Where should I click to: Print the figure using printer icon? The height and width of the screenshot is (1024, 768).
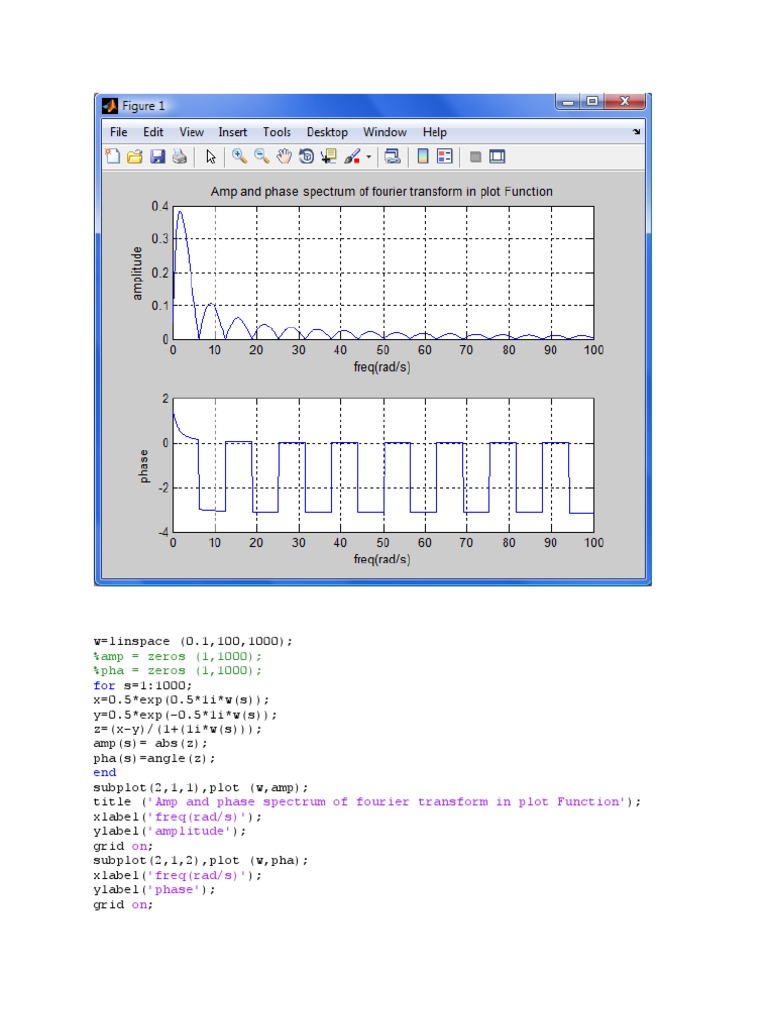click(179, 156)
